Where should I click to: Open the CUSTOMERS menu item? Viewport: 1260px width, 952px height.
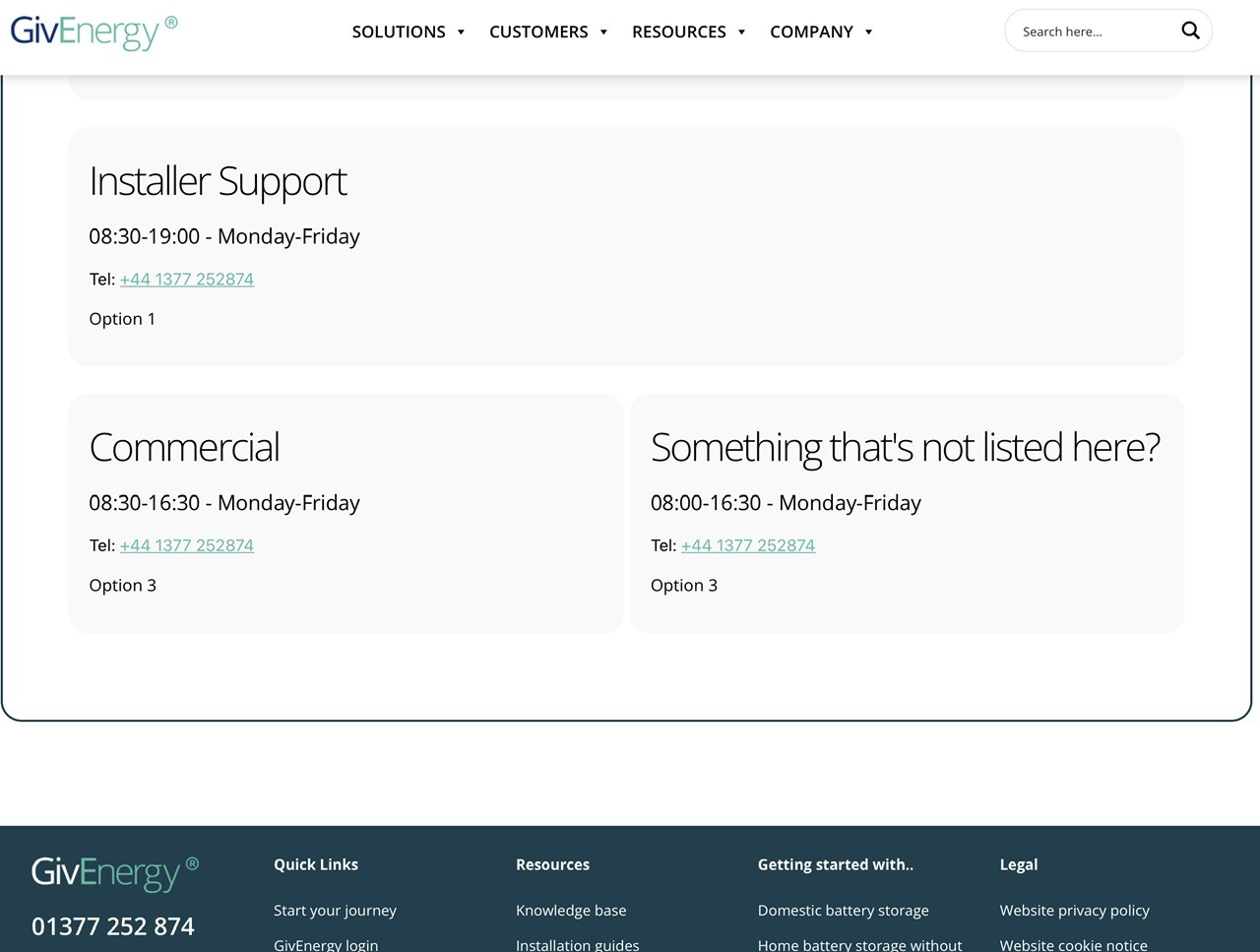click(x=538, y=32)
